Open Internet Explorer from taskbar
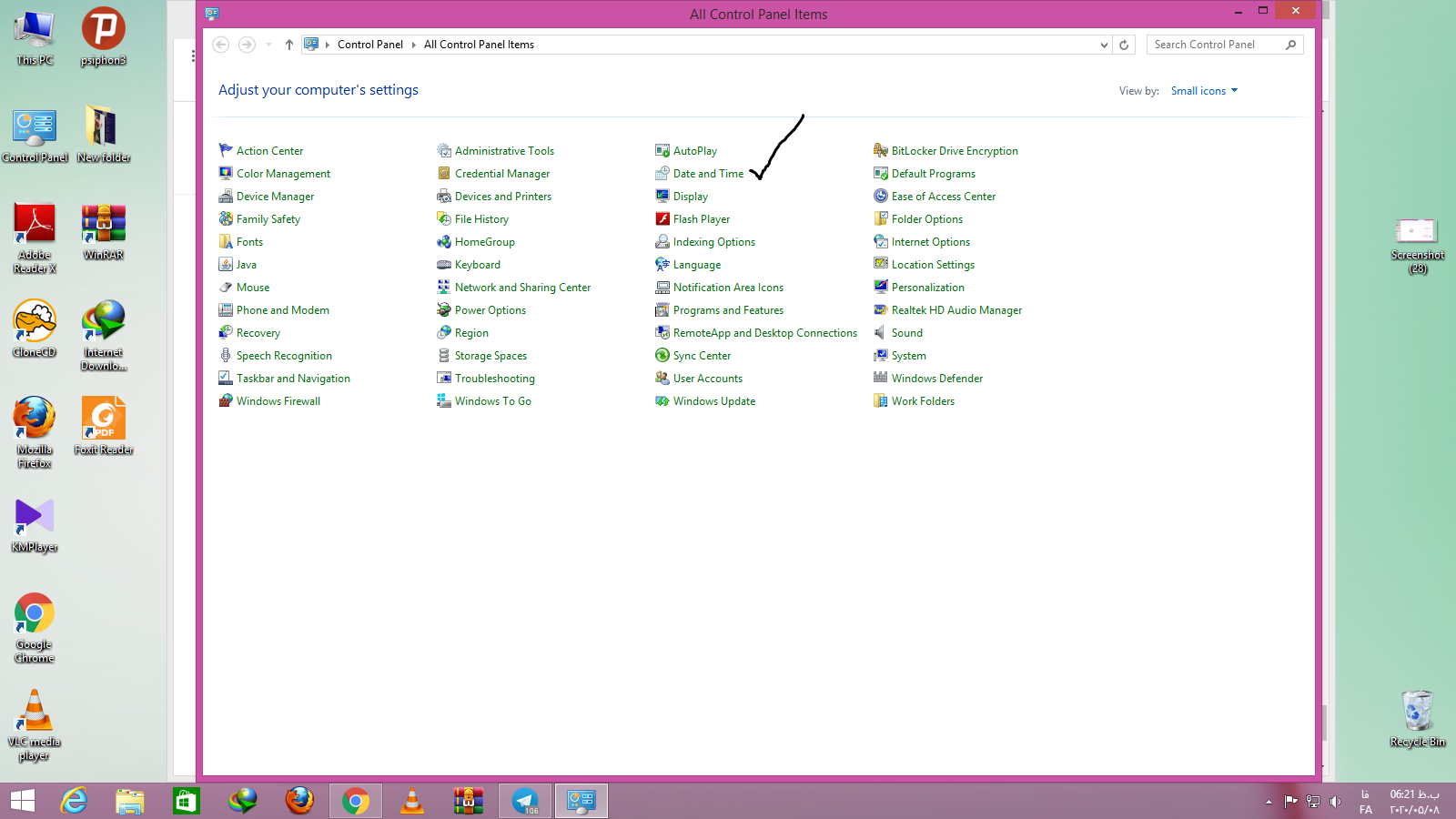The width and height of the screenshot is (1456, 819). pyautogui.click(x=75, y=801)
